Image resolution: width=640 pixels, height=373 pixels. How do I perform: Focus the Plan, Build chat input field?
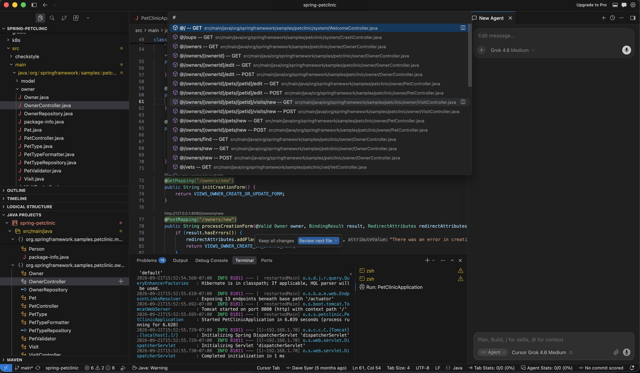pos(553,340)
